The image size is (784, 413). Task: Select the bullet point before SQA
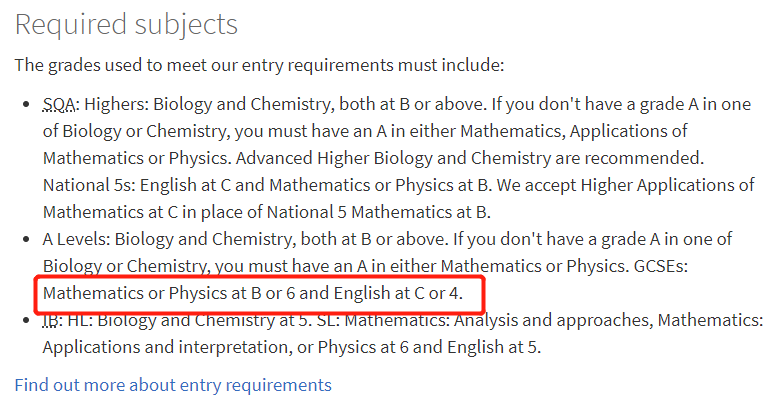(26, 105)
